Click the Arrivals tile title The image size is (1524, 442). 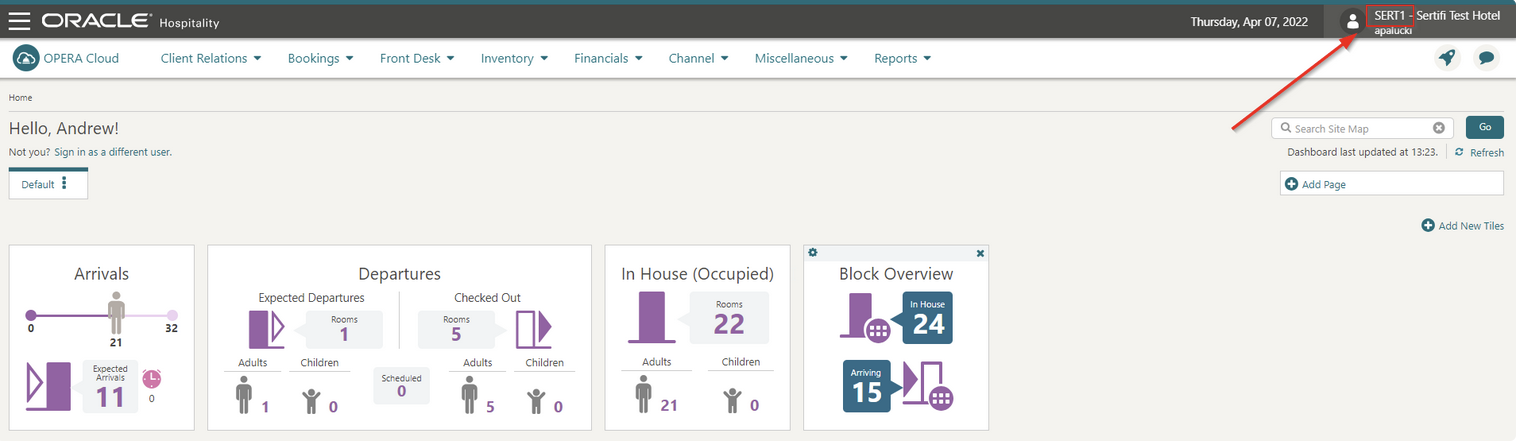click(101, 273)
